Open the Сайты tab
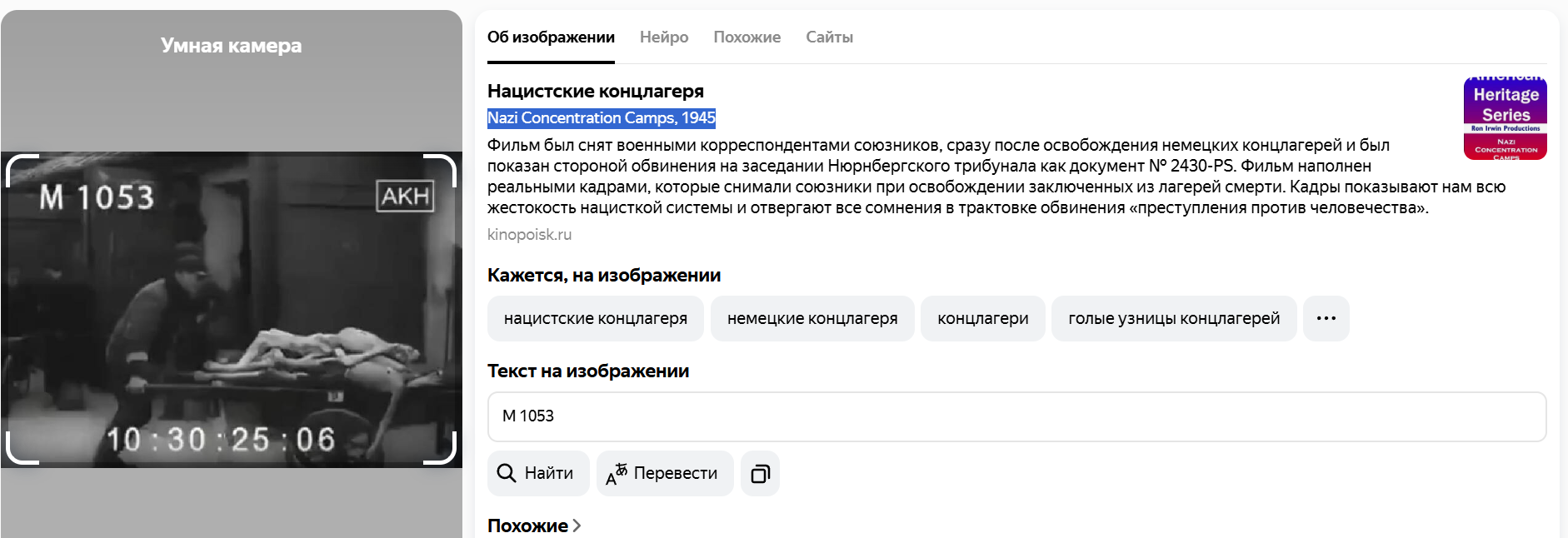 pos(829,37)
